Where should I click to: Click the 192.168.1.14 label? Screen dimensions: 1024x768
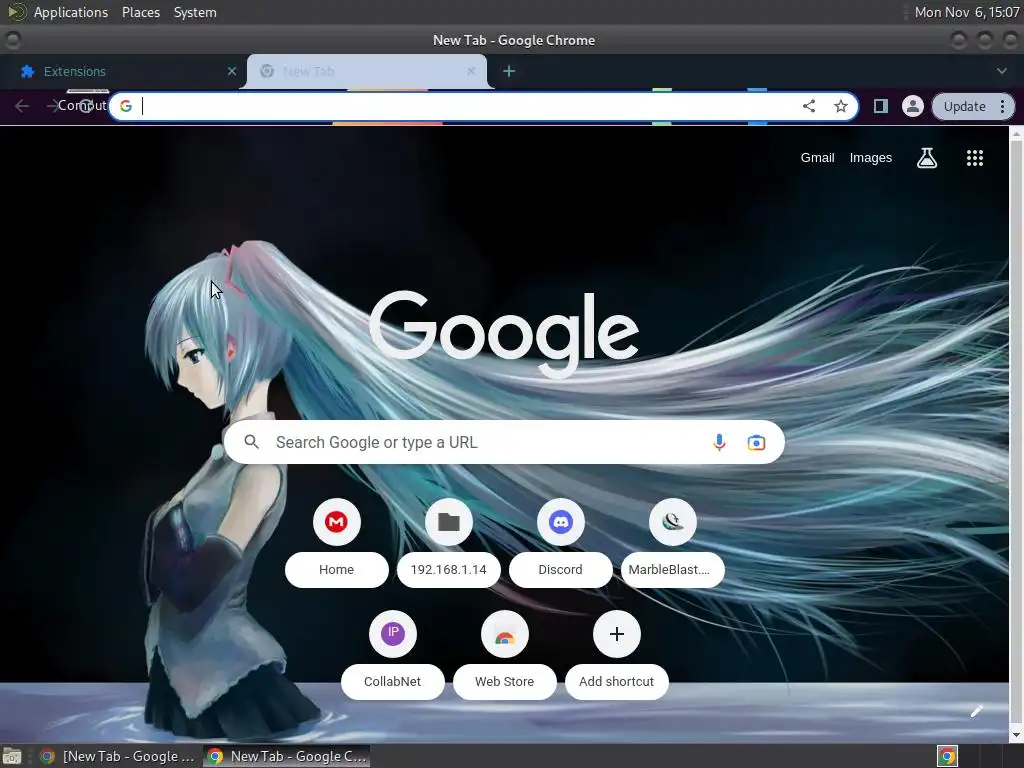tap(449, 569)
